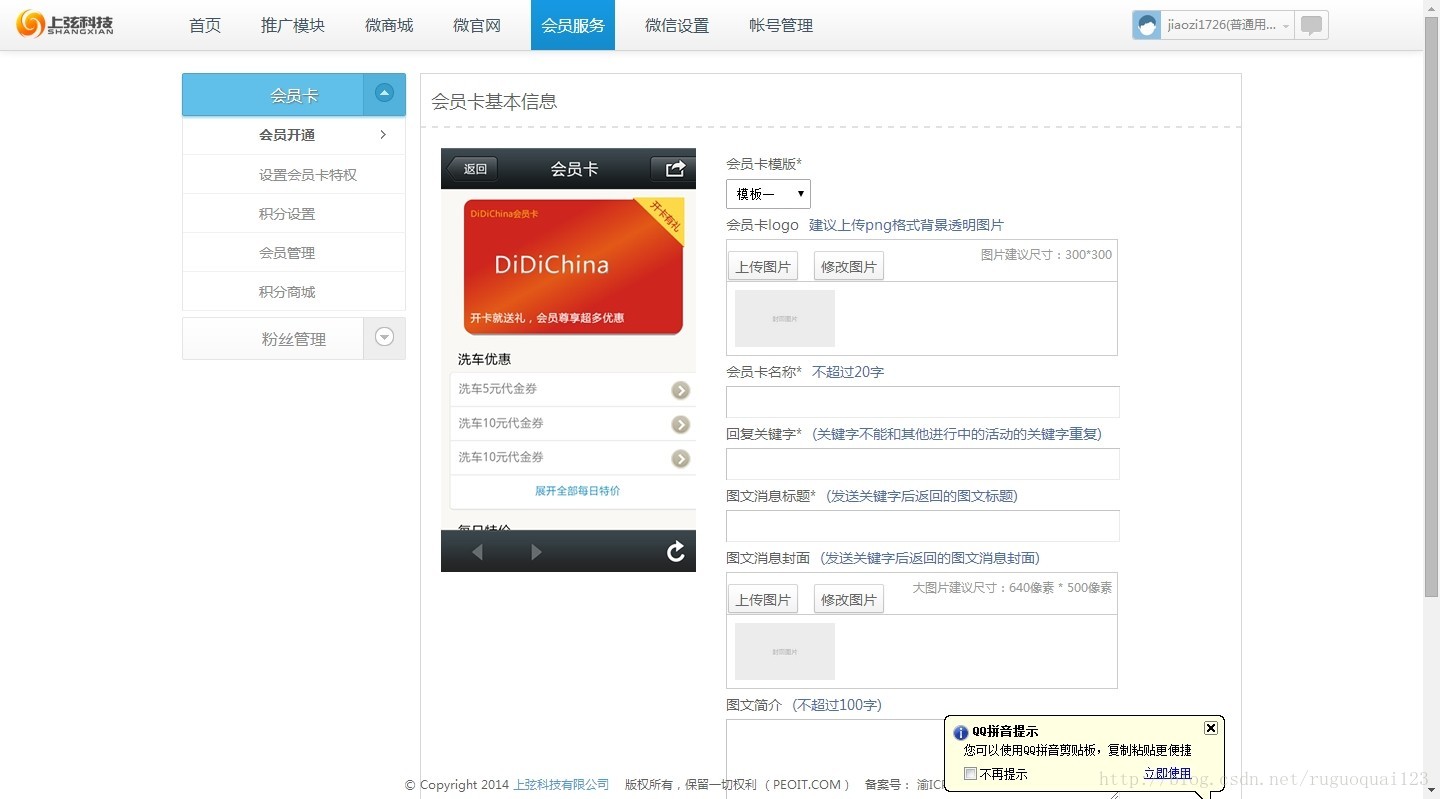Viewport: 1440px width, 799px height.
Task: Expand 粉丝管理 section arrow
Action: [384, 337]
